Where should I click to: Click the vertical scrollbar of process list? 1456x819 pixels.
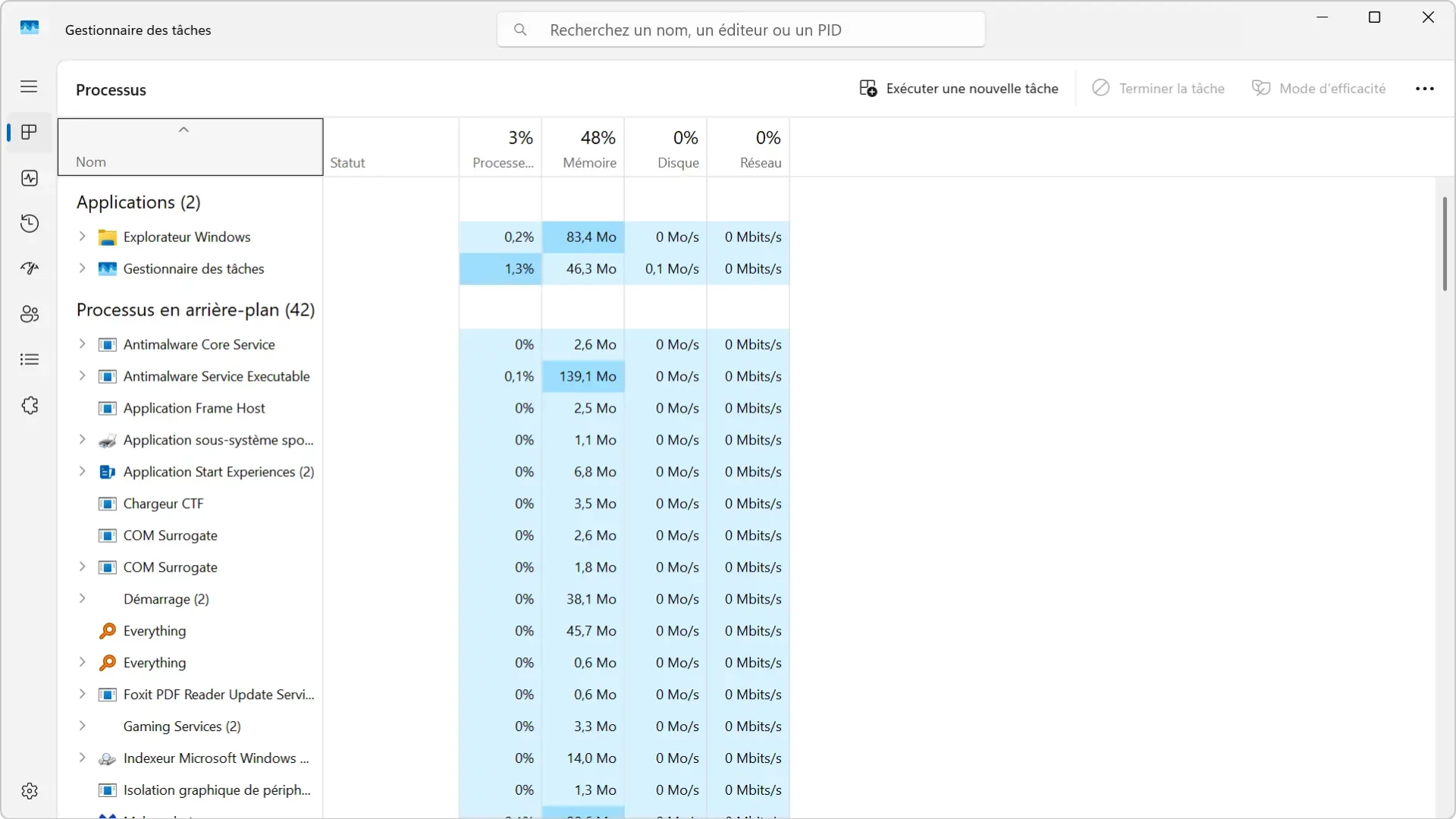point(1445,243)
